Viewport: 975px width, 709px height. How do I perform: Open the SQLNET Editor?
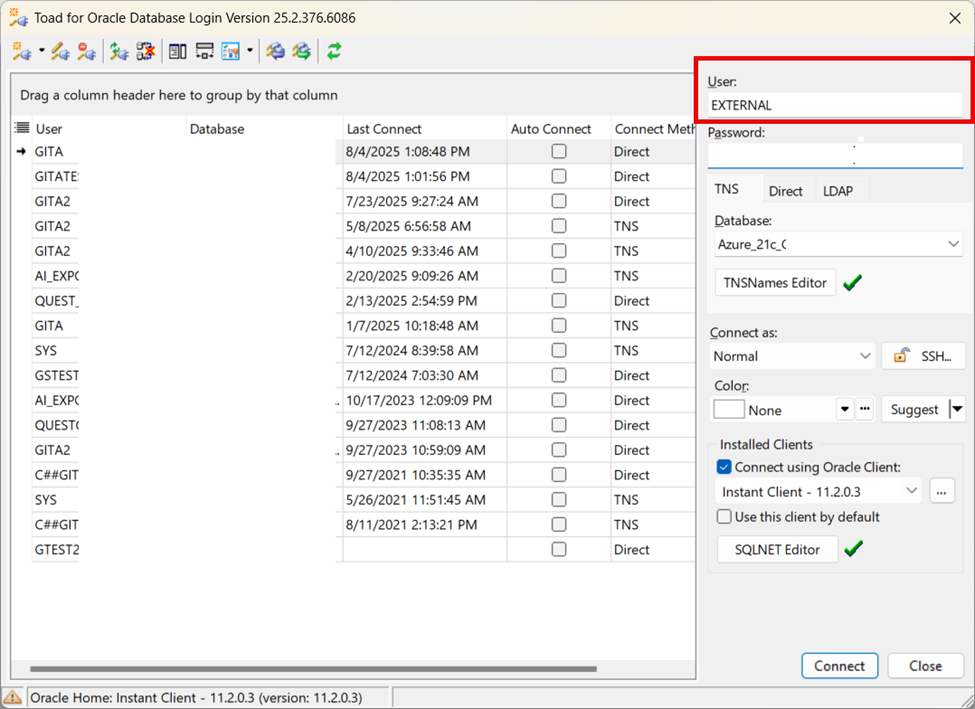coord(777,549)
